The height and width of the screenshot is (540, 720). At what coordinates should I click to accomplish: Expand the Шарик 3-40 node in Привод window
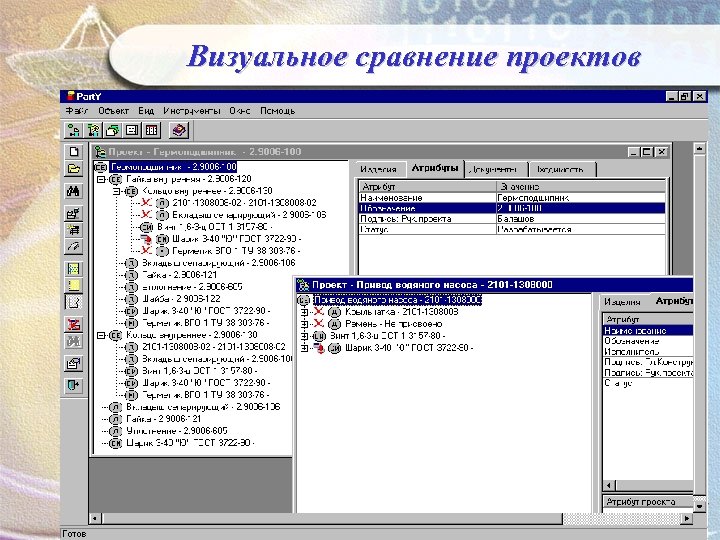coord(304,348)
